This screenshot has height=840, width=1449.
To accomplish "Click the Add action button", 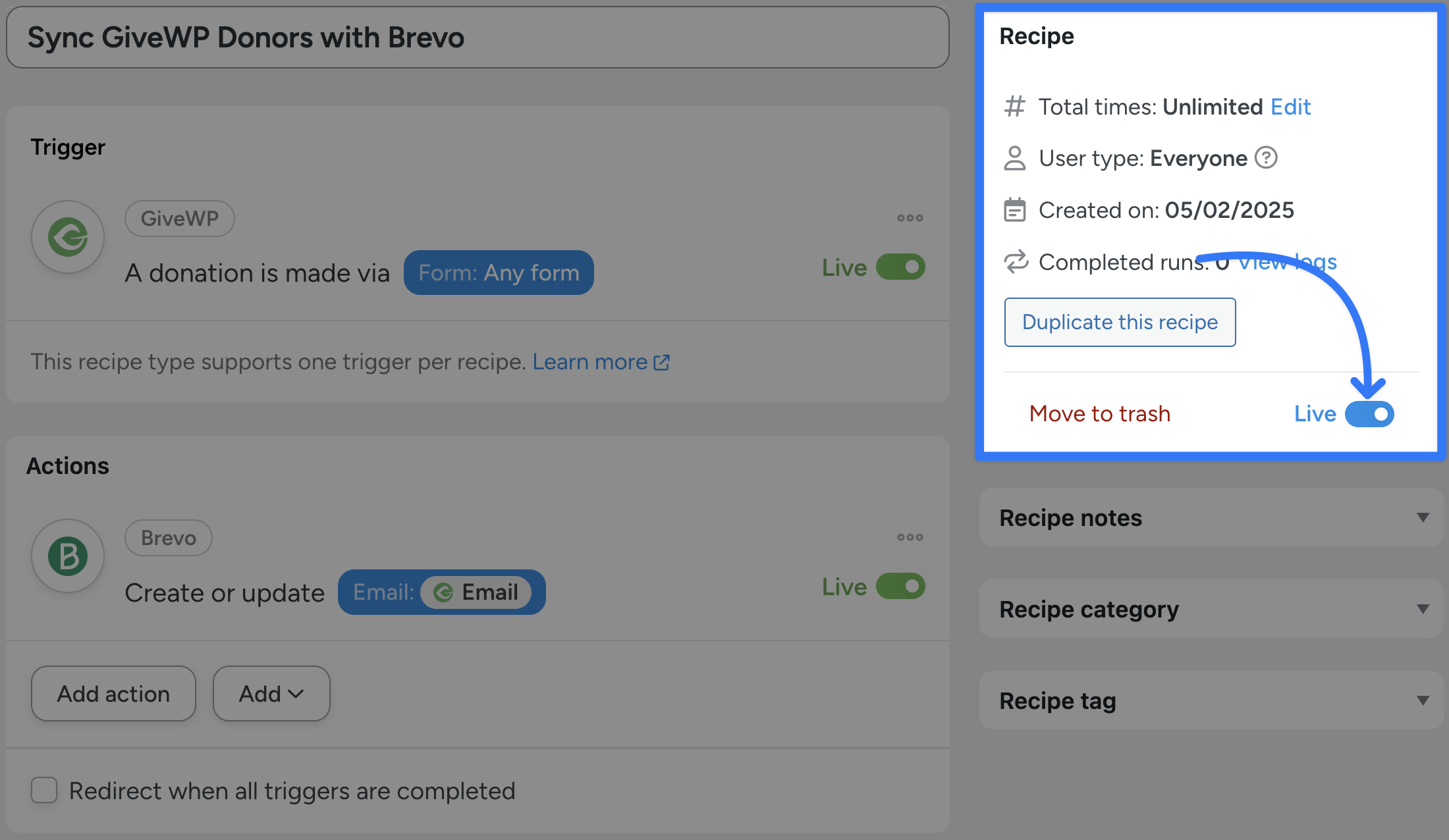I will (x=113, y=694).
